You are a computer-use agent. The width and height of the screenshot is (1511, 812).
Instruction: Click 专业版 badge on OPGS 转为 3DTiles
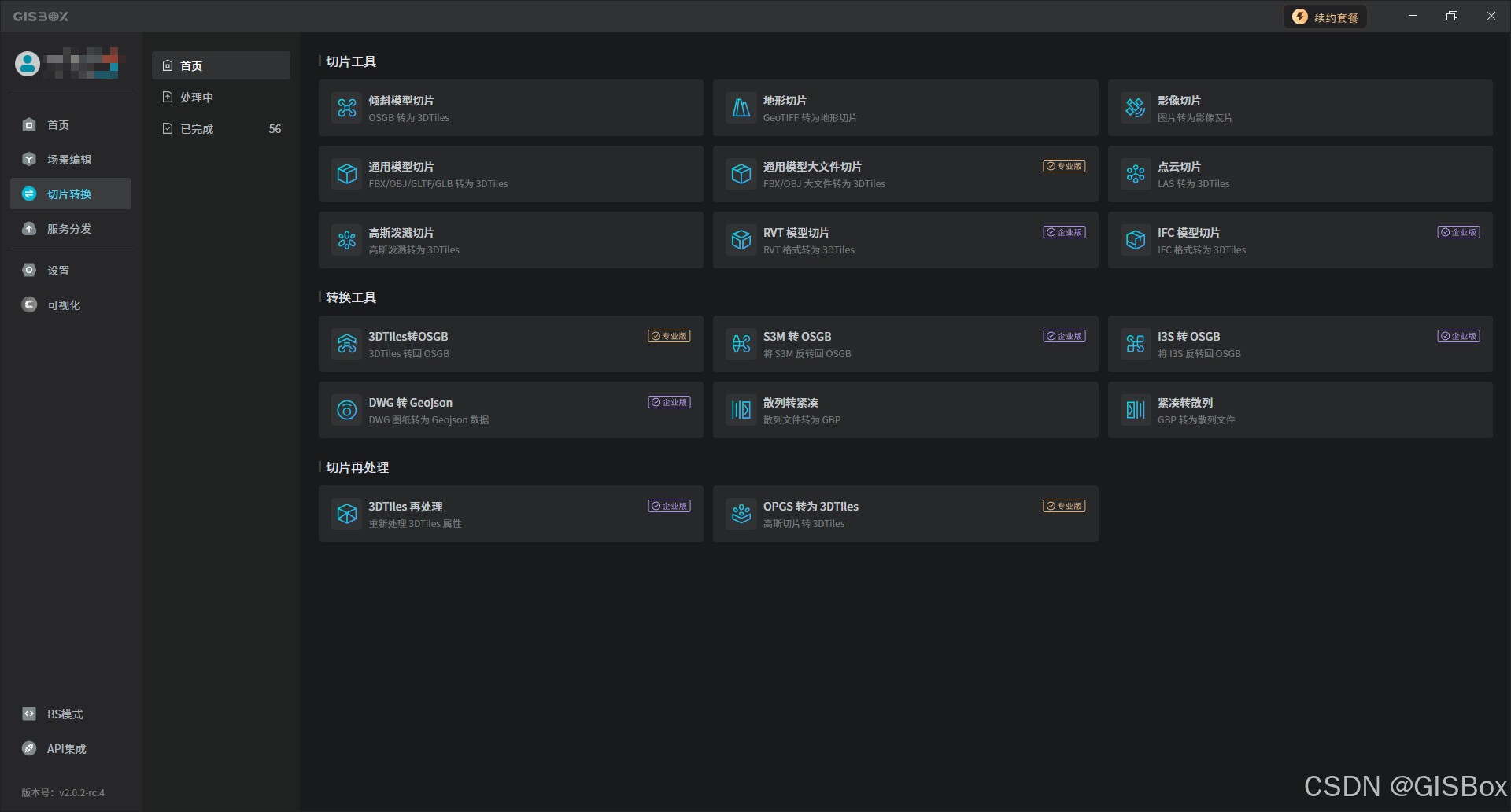coord(1064,506)
